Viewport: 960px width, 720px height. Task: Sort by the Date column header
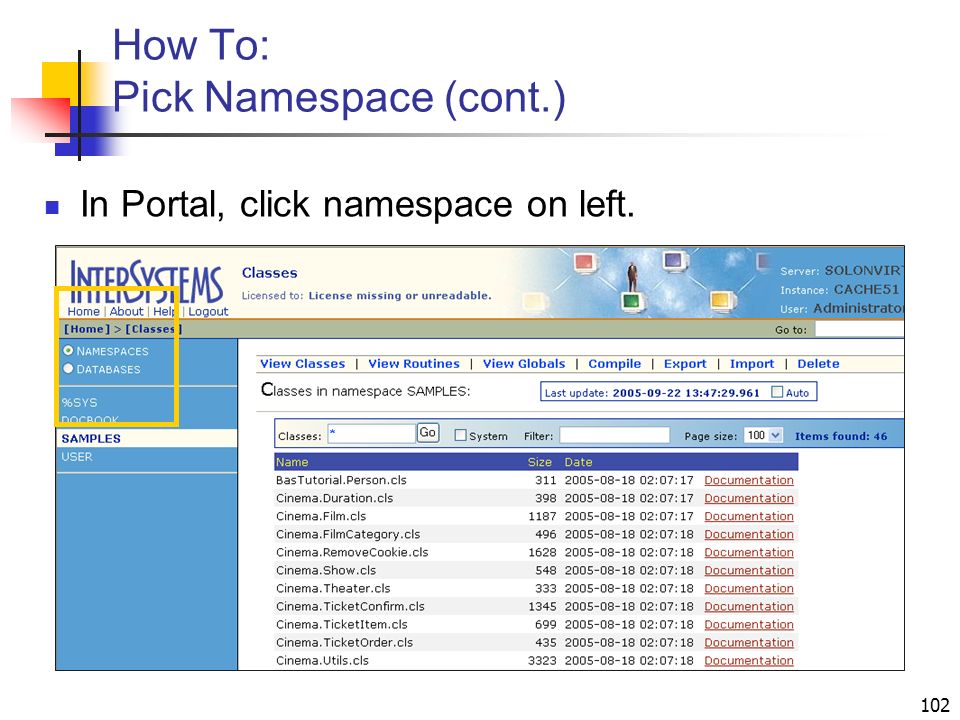click(x=578, y=462)
